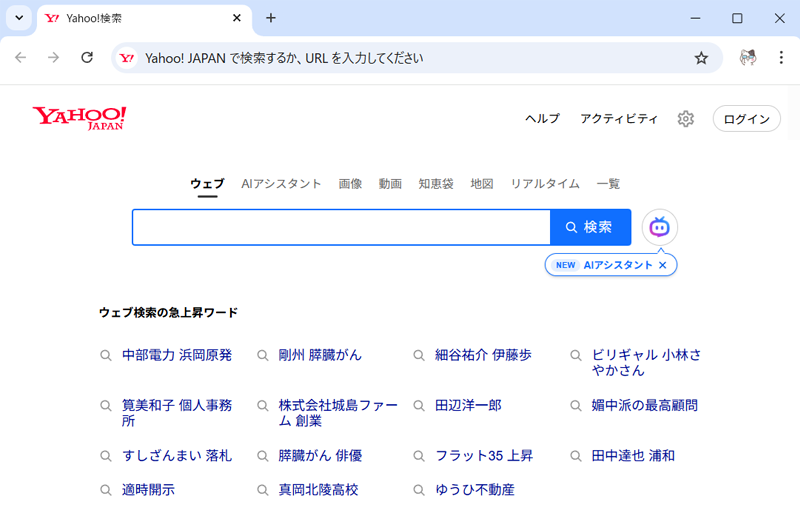
Task: Open trending word 媚中派の最高顧問
Action: [644, 406]
